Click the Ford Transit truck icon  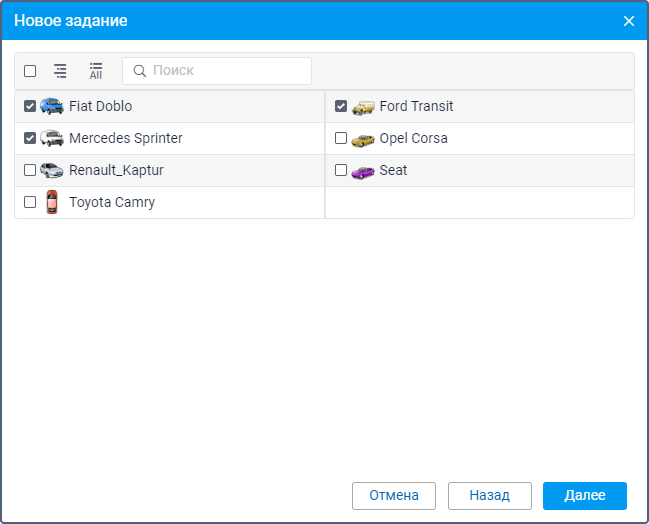(363, 106)
